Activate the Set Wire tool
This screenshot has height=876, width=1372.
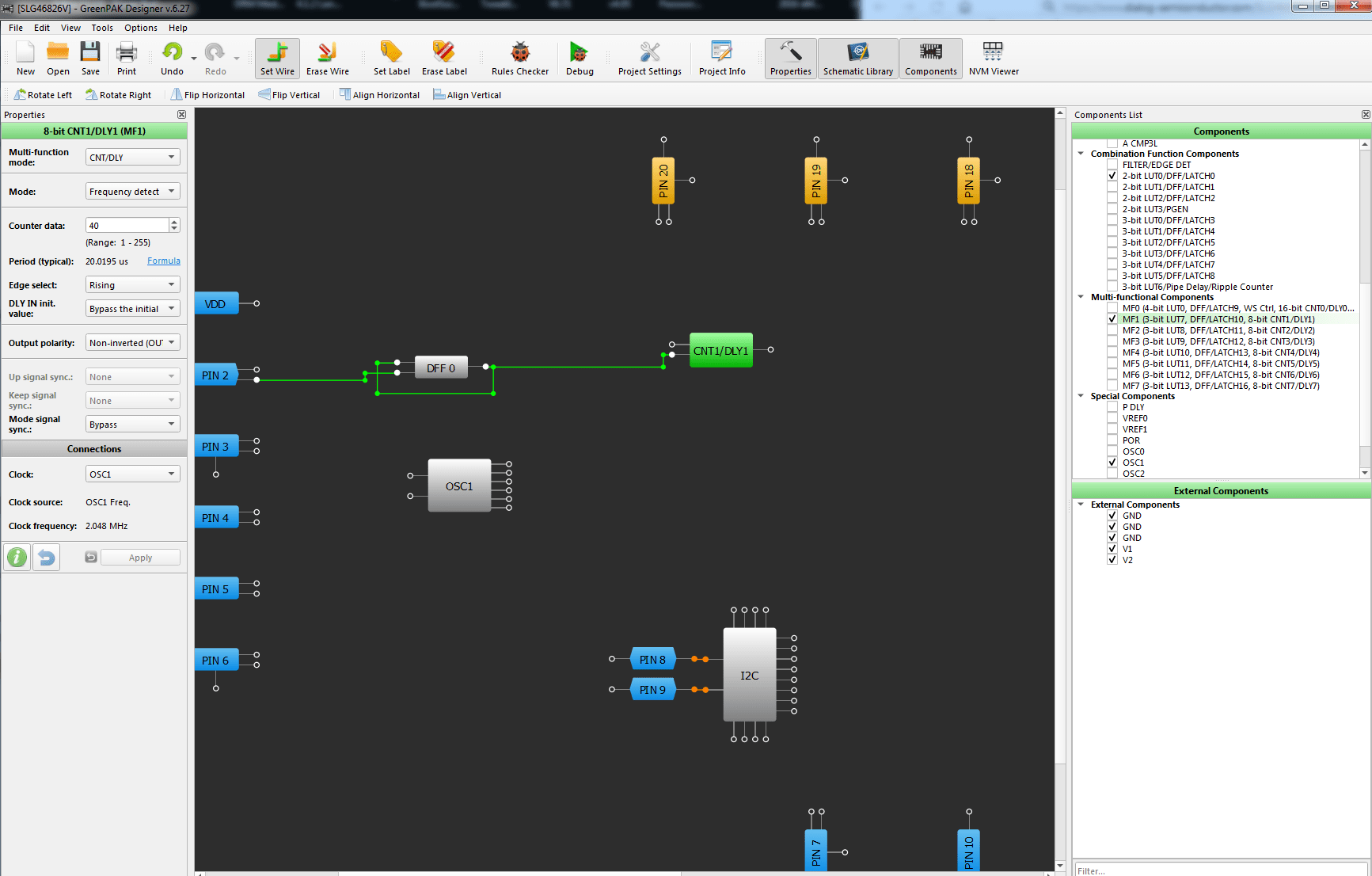[277, 58]
